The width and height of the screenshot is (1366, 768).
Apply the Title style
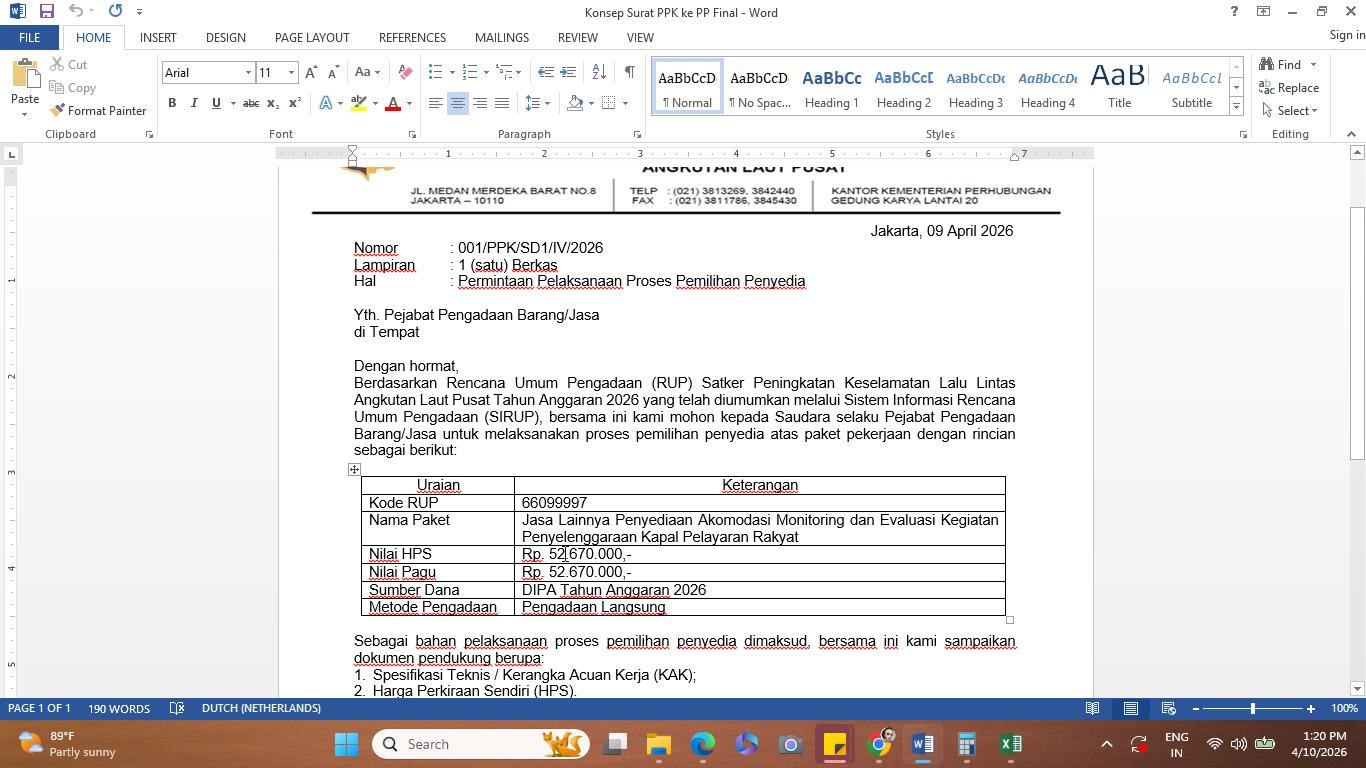pyautogui.click(x=1119, y=87)
